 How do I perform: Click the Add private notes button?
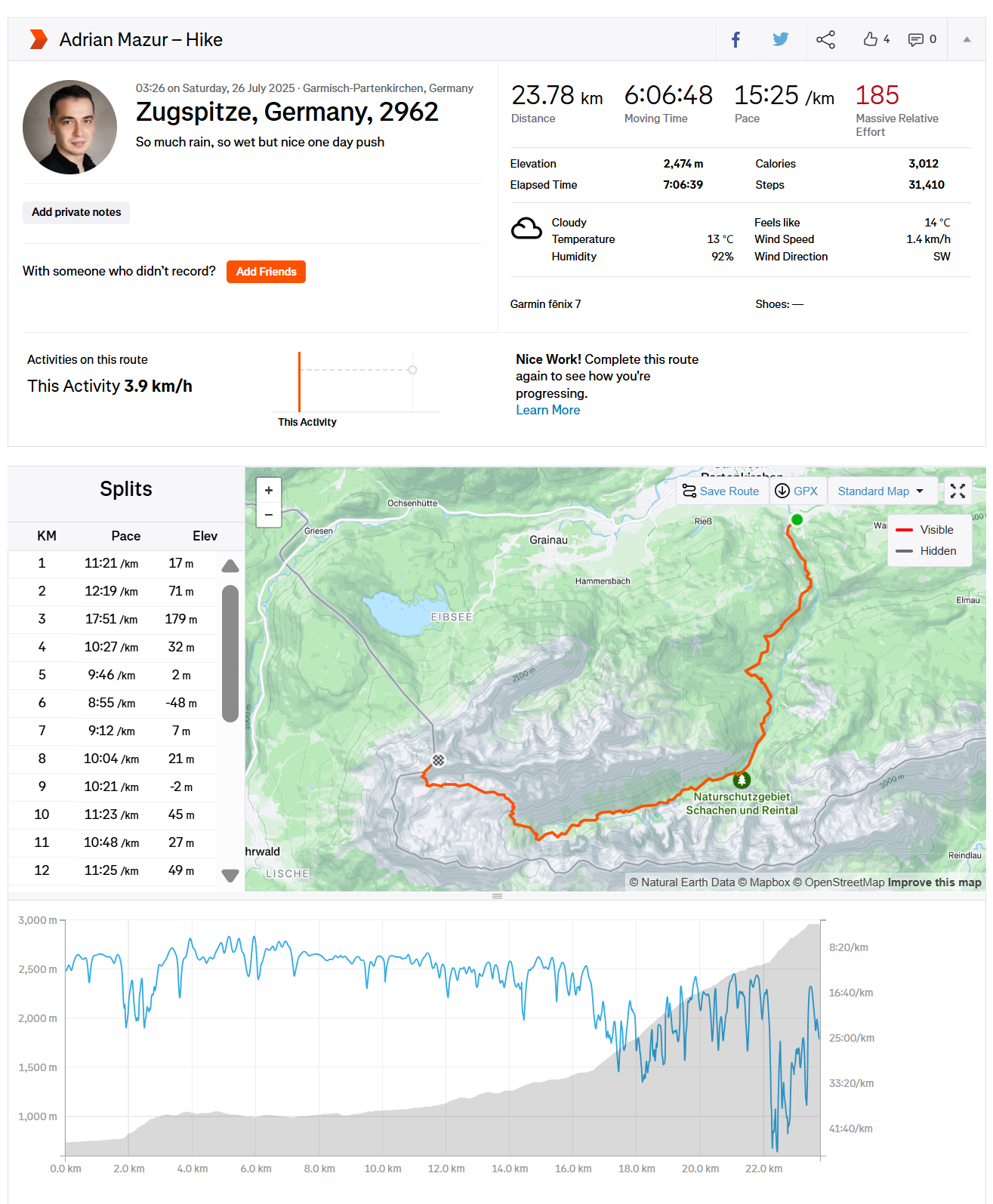click(x=76, y=212)
